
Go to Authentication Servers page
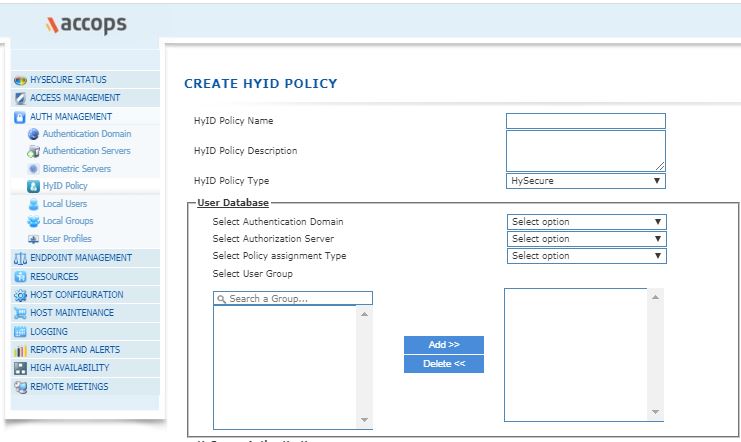(86, 151)
